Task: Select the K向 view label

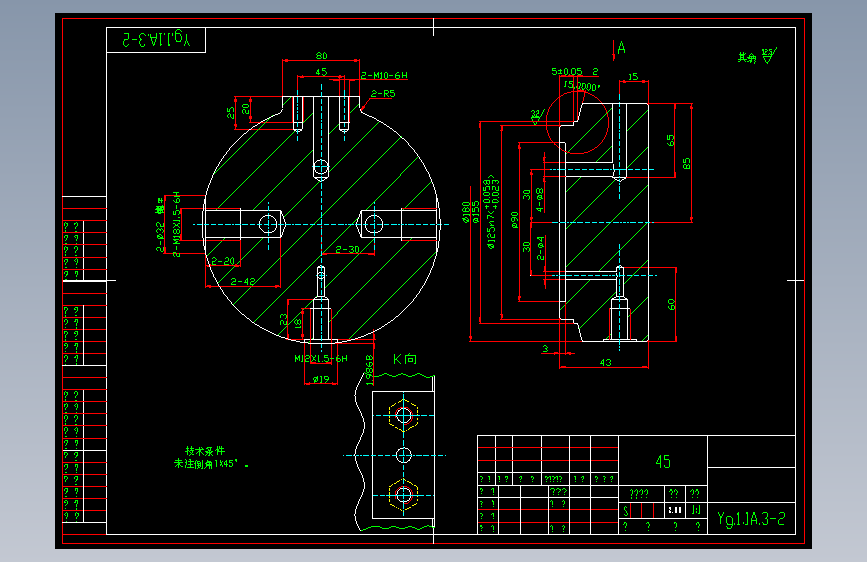Action: [405, 359]
